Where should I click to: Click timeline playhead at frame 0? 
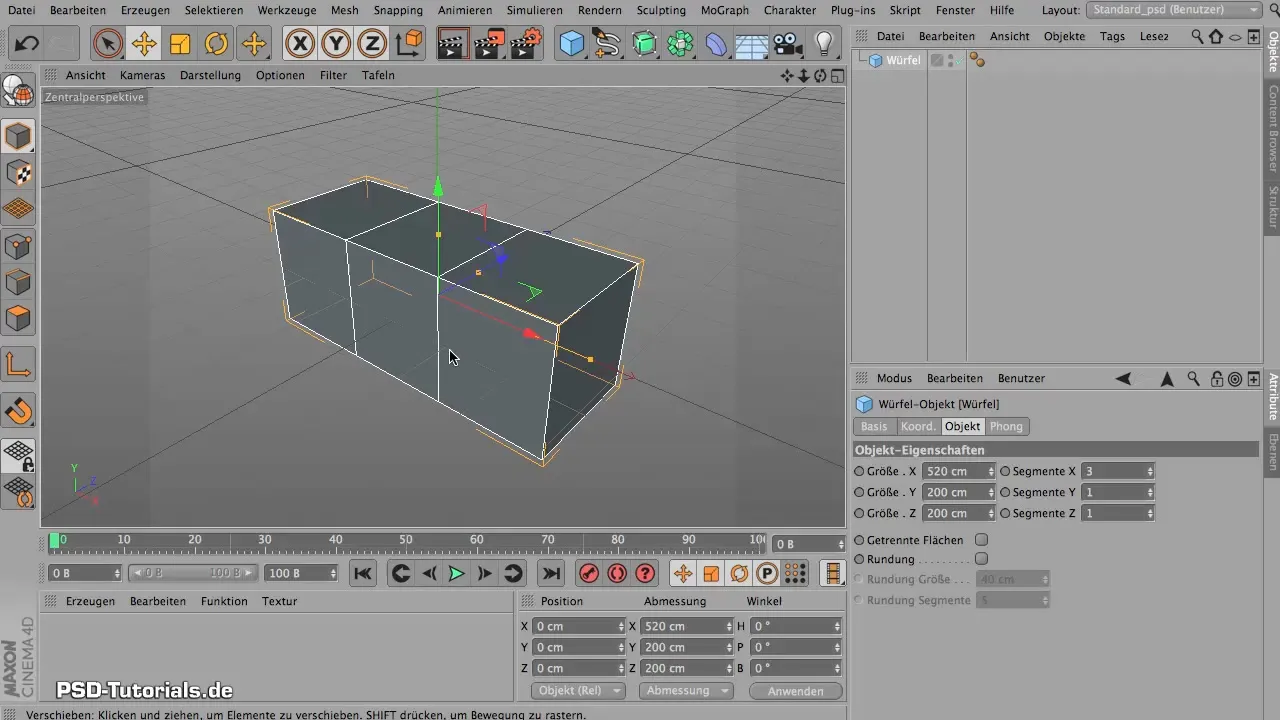point(54,540)
